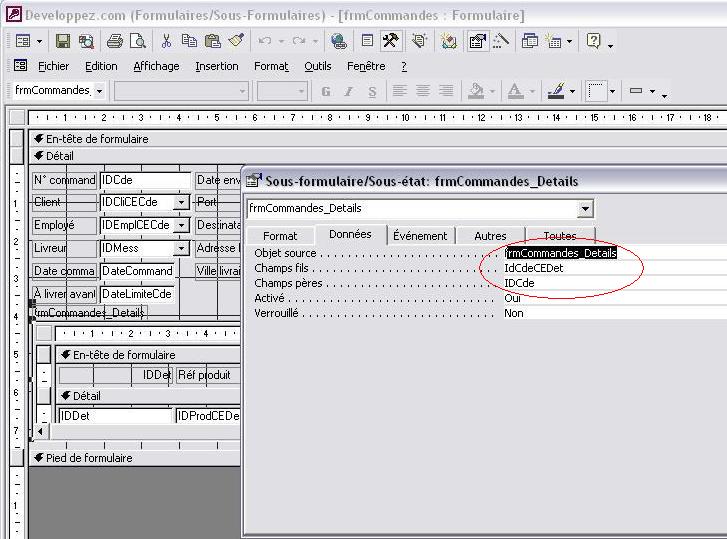Open the Insertion menu
This screenshot has width=727, height=539.
pos(217,66)
